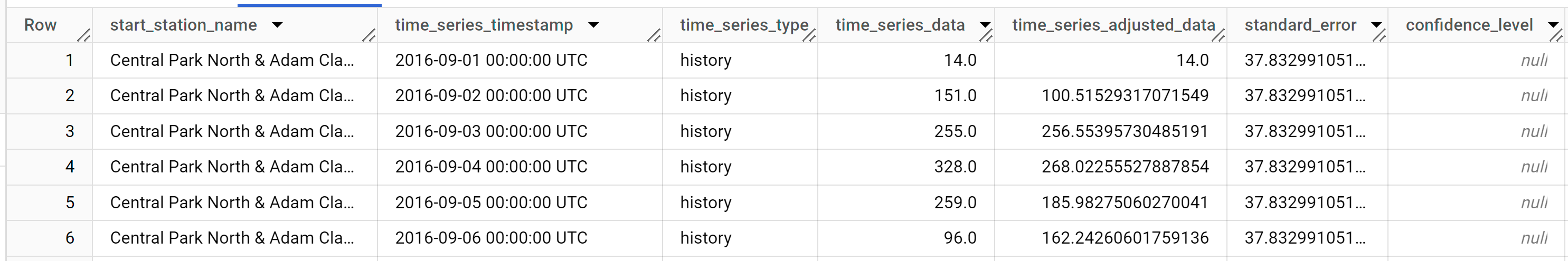Select the null confidence_level cell in row 1

(1533, 60)
